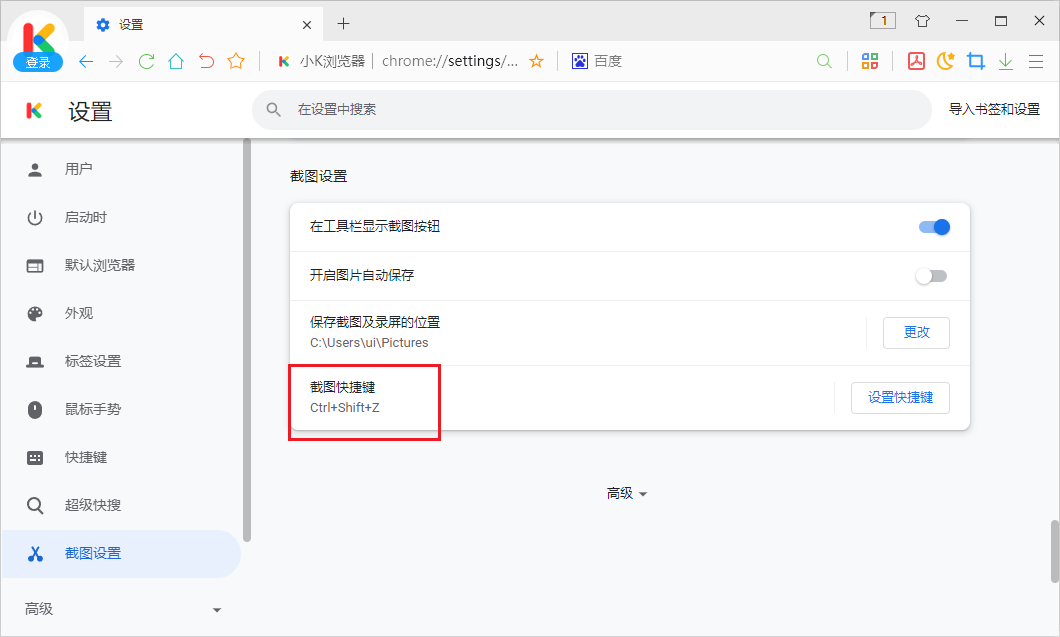Close the 设置 tab
This screenshot has width=1060, height=637.
coord(307,25)
